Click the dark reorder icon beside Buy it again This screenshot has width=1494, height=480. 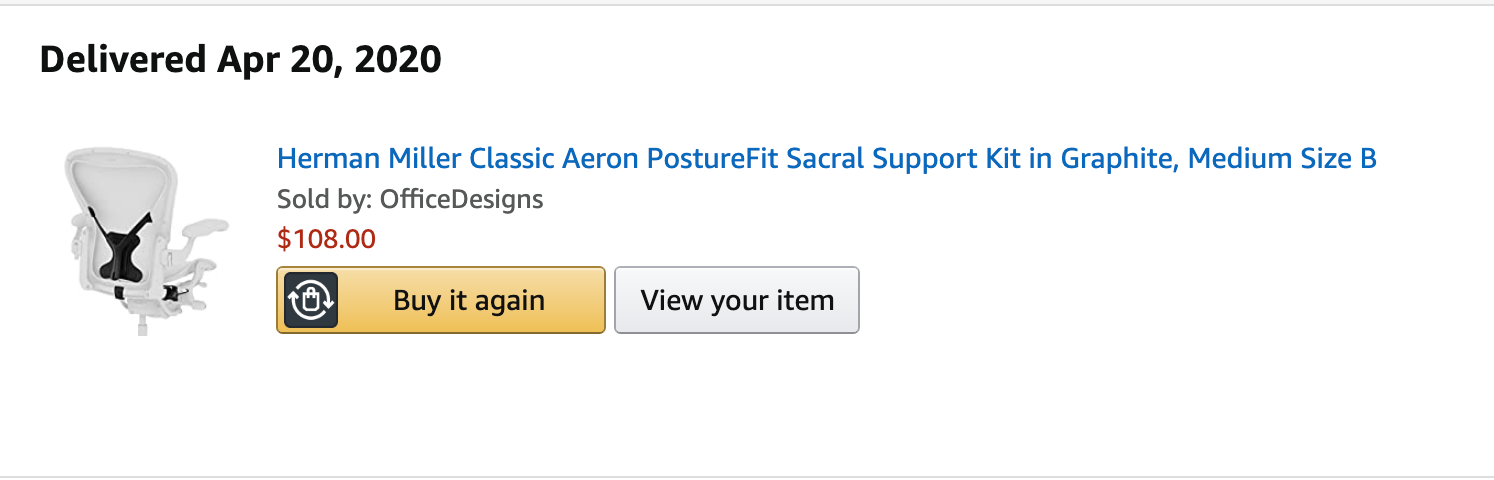[311, 300]
